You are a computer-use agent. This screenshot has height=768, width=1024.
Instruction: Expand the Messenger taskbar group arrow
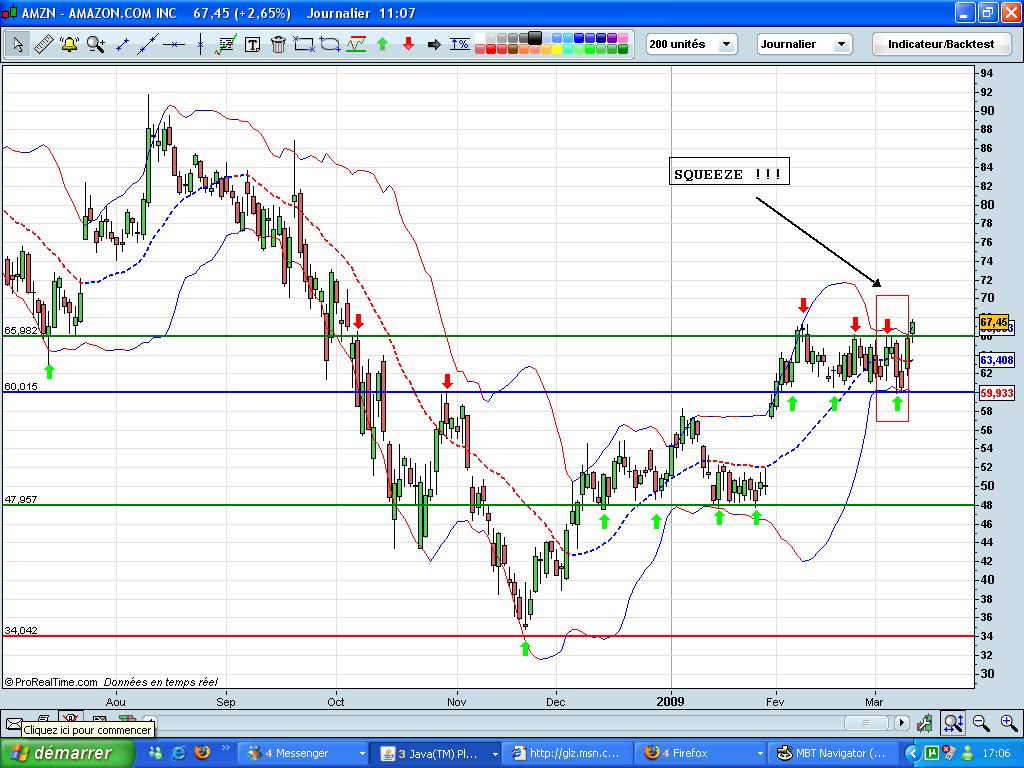362,754
